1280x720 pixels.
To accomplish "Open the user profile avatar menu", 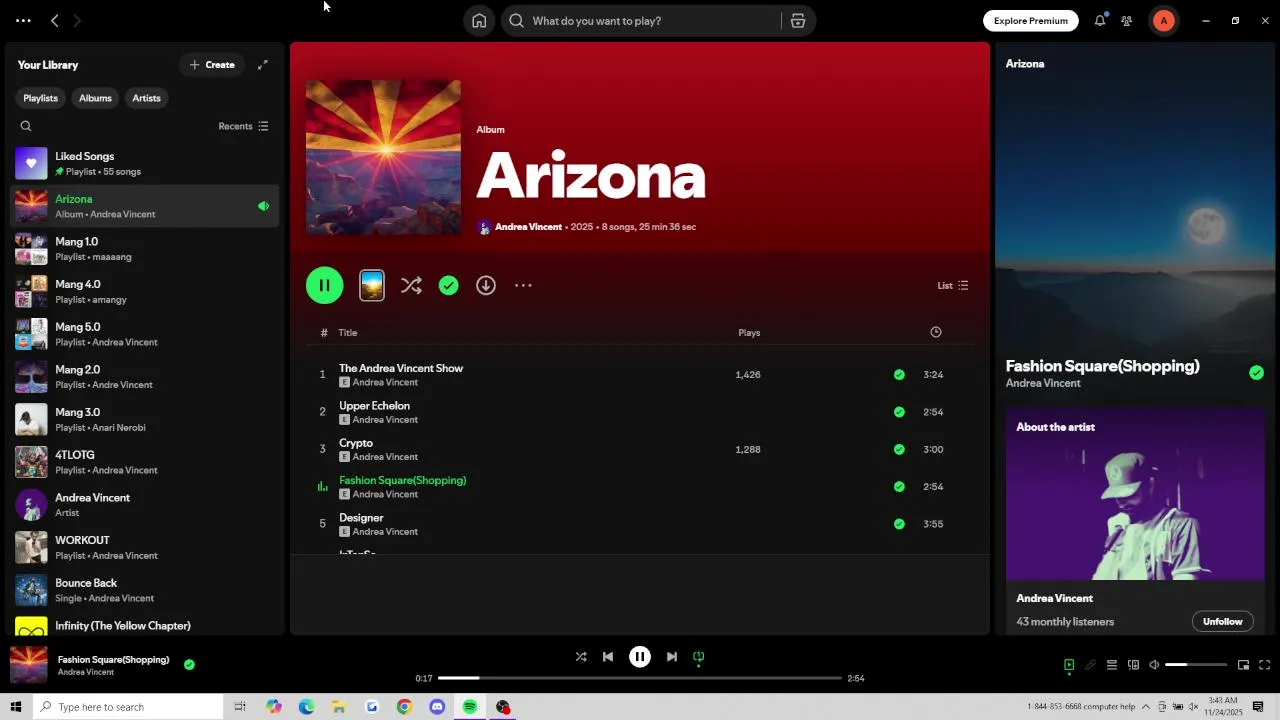I will tap(1164, 21).
